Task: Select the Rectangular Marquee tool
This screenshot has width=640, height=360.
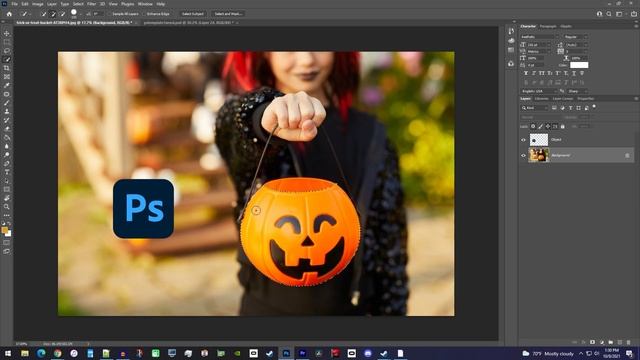Action: click(x=7, y=42)
